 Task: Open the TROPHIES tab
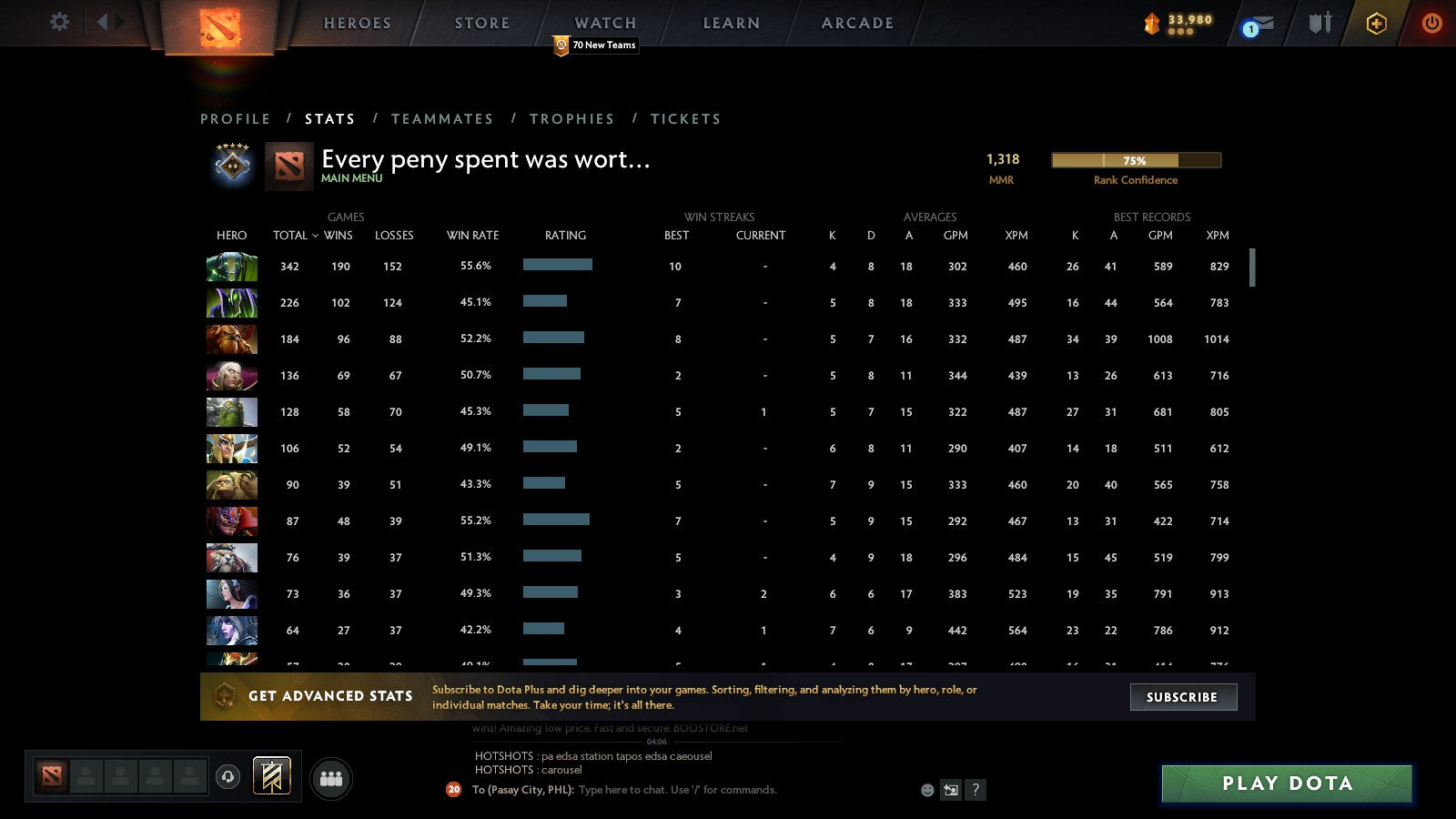click(x=571, y=119)
